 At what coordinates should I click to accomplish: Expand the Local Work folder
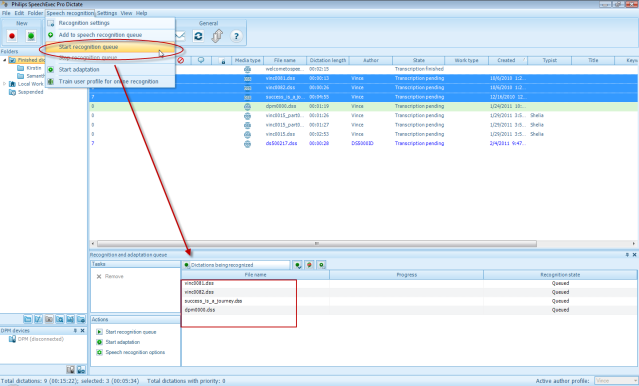coord(4,84)
